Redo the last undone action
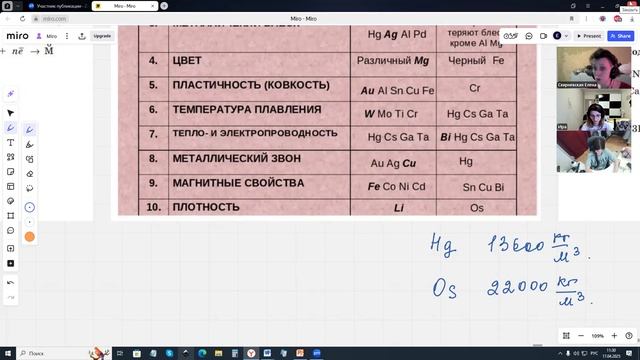640x360 pixels. (x=11, y=297)
